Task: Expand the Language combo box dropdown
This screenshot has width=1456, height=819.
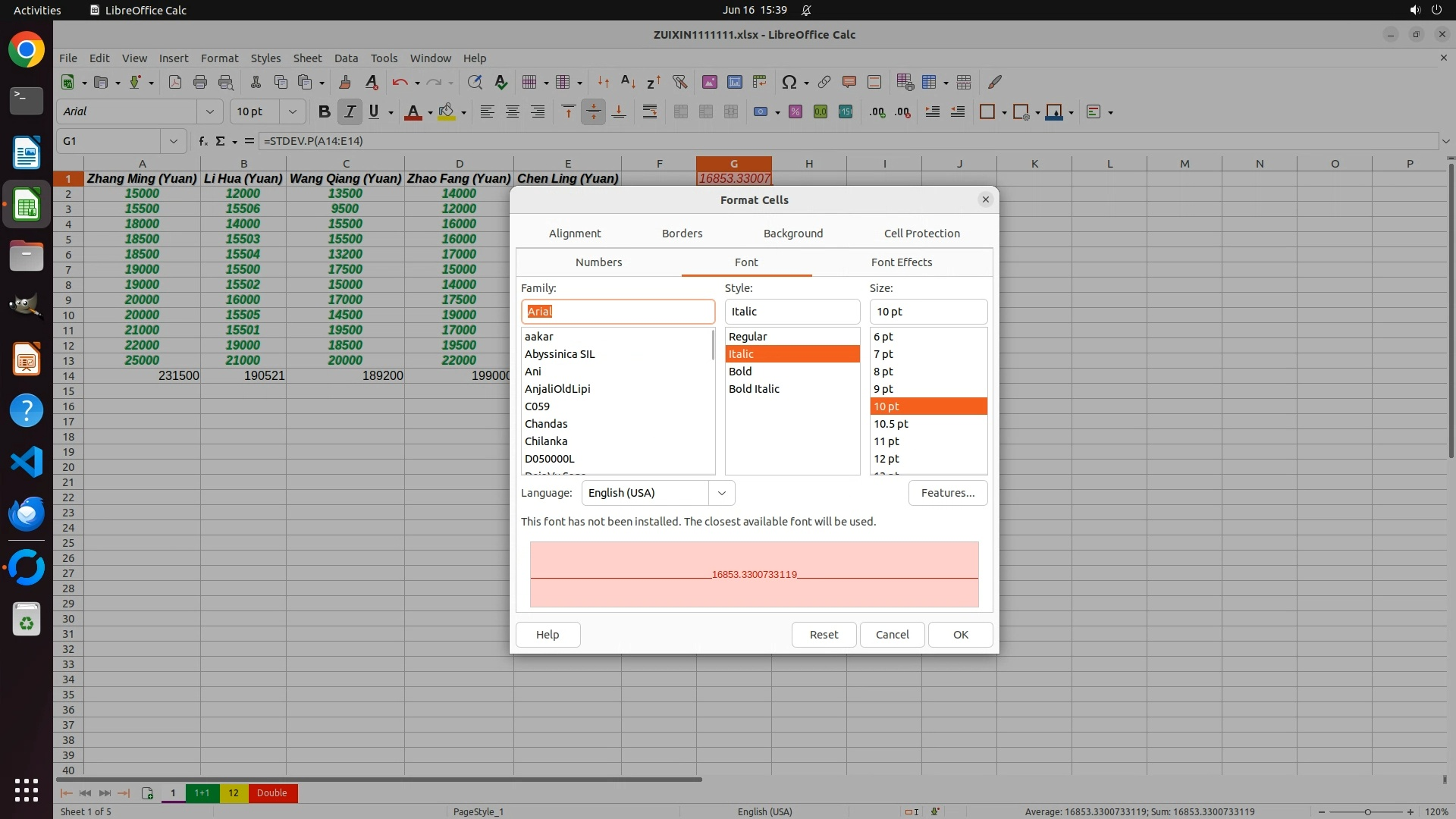Action: pyautogui.click(x=721, y=493)
